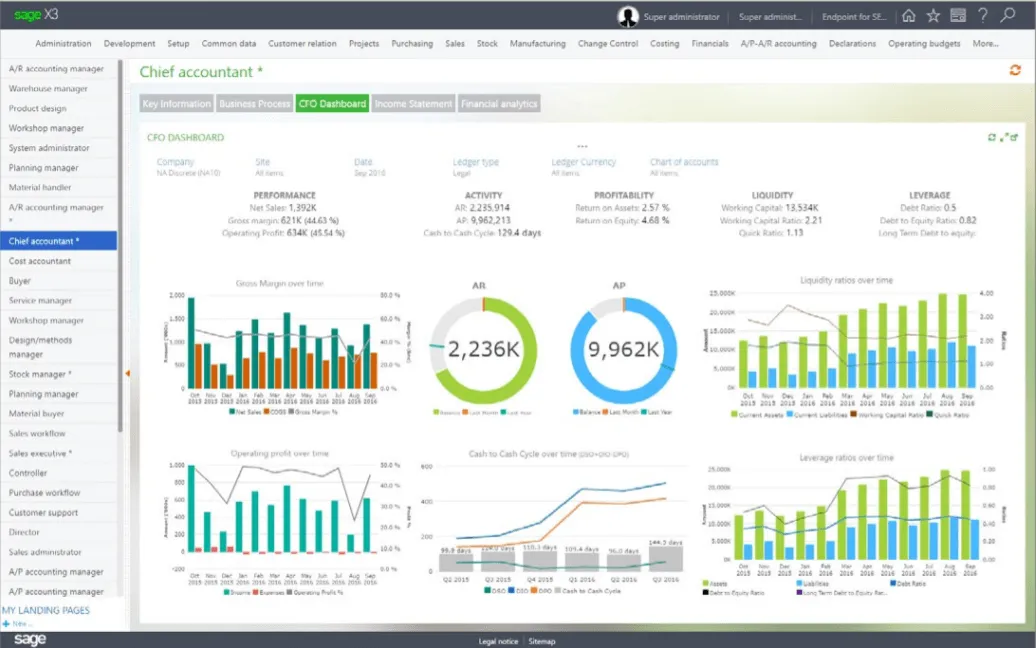
Task: Click the Legal notice link
Action: (498, 641)
